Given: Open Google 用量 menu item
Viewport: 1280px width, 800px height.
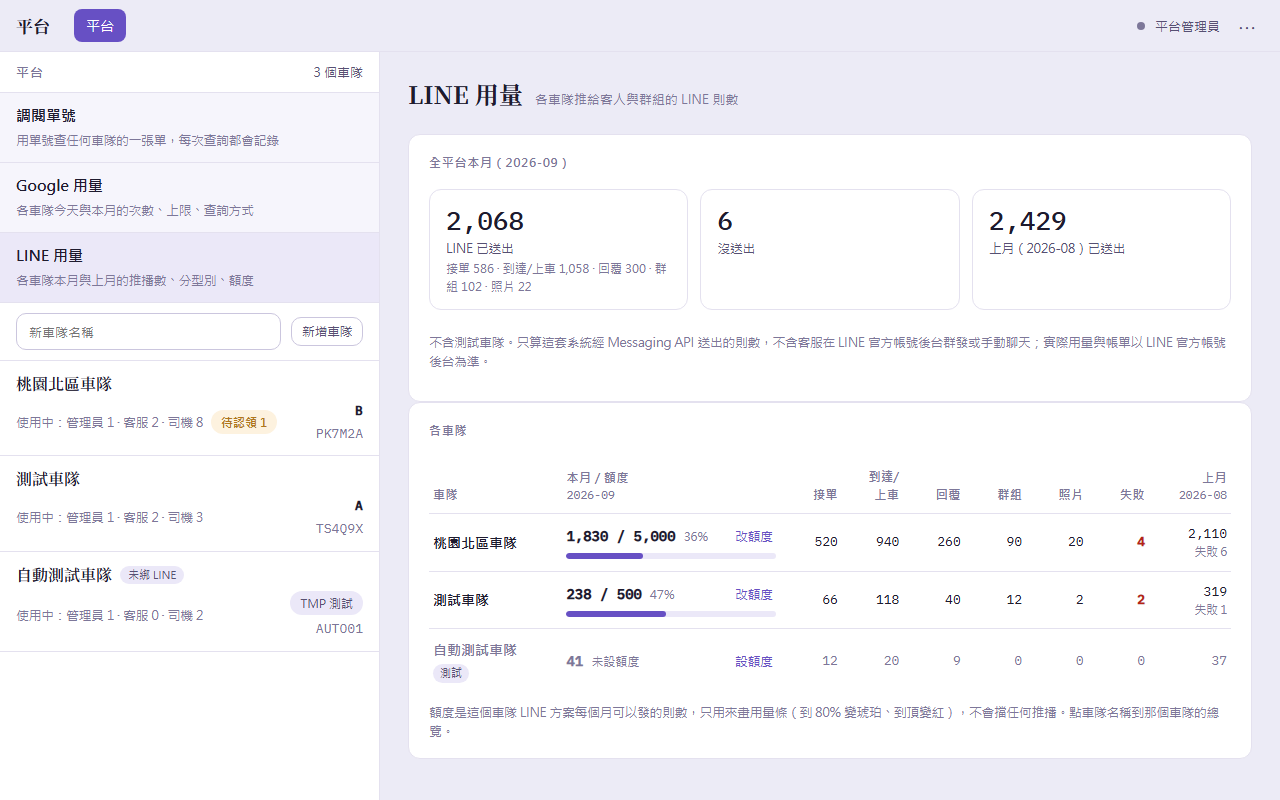Looking at the screenshot, I should [x=190, y=198].
